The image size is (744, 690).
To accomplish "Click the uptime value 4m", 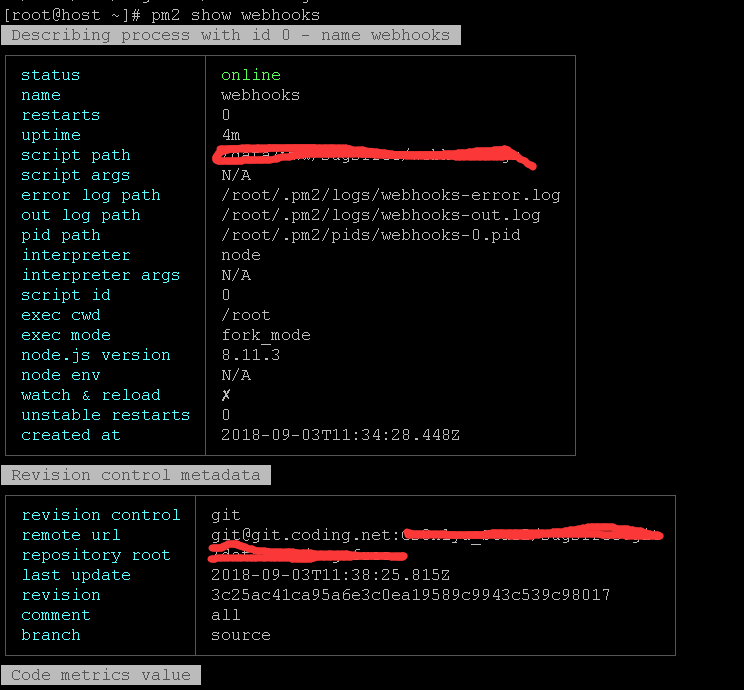I will coord(231,135).
